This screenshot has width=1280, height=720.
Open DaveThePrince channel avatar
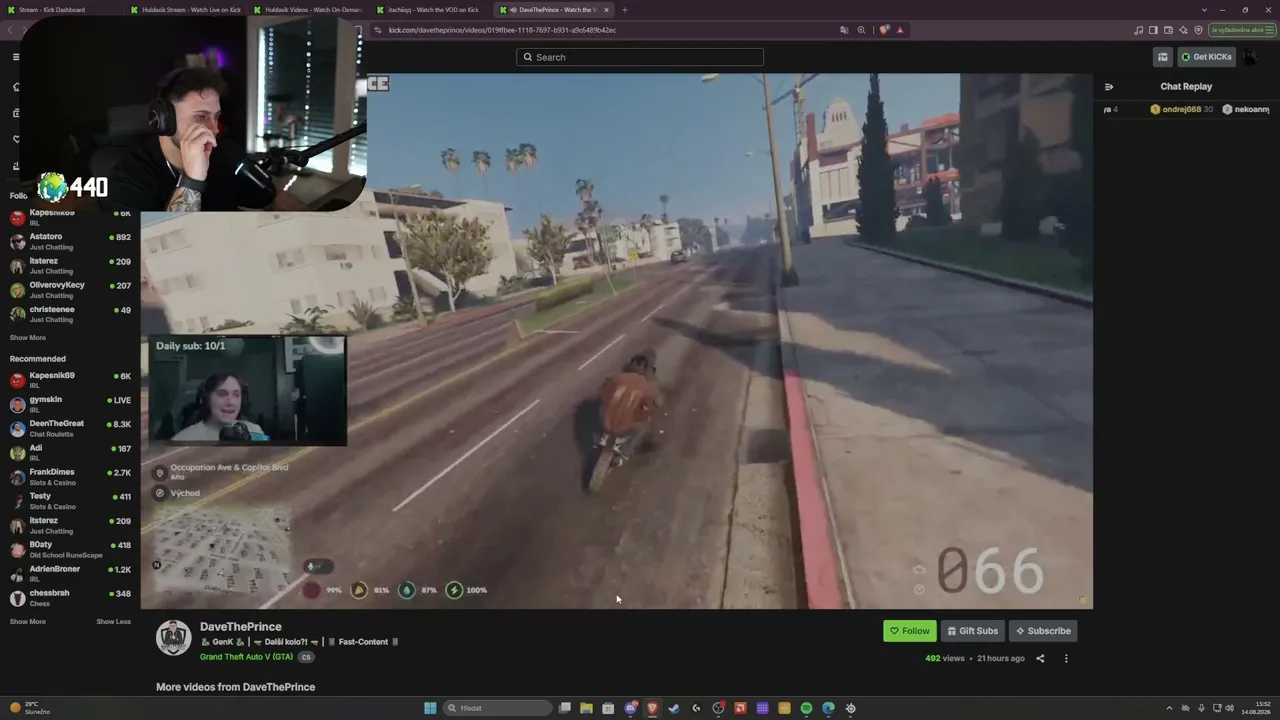pyautogui.click(x=173, y=638)
